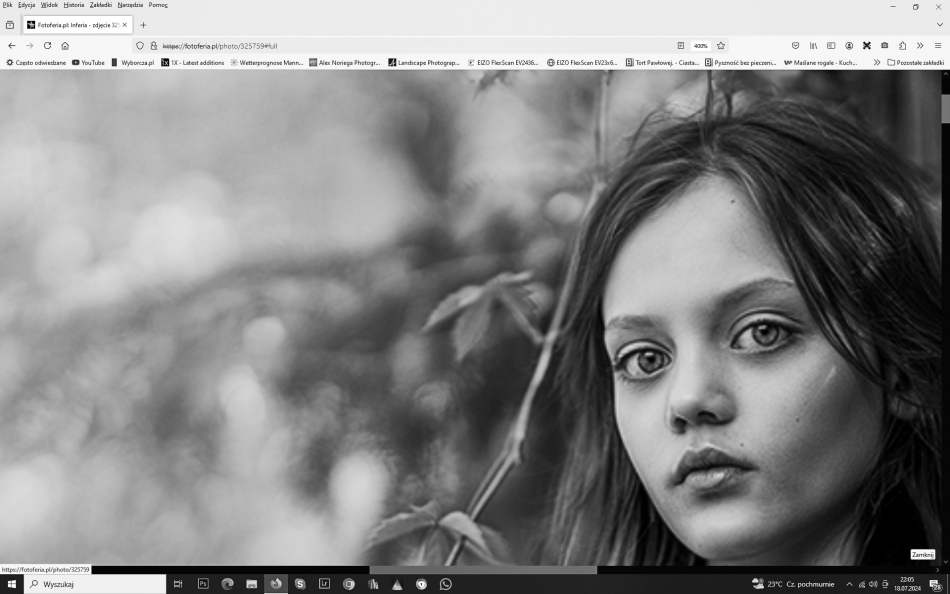Open the Landscape Photograp... bookmark
This screenshot has height=594, width=950.
click(x=424, y=62)
